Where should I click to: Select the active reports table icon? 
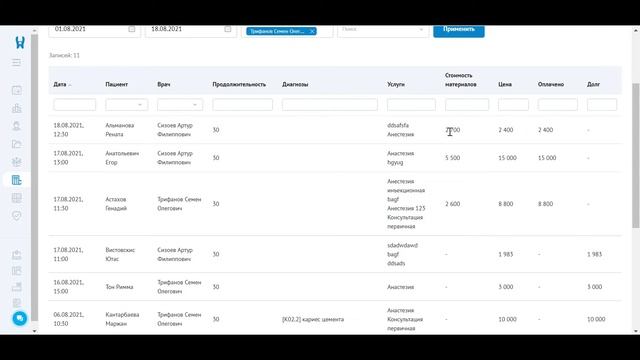coord(16,180)
